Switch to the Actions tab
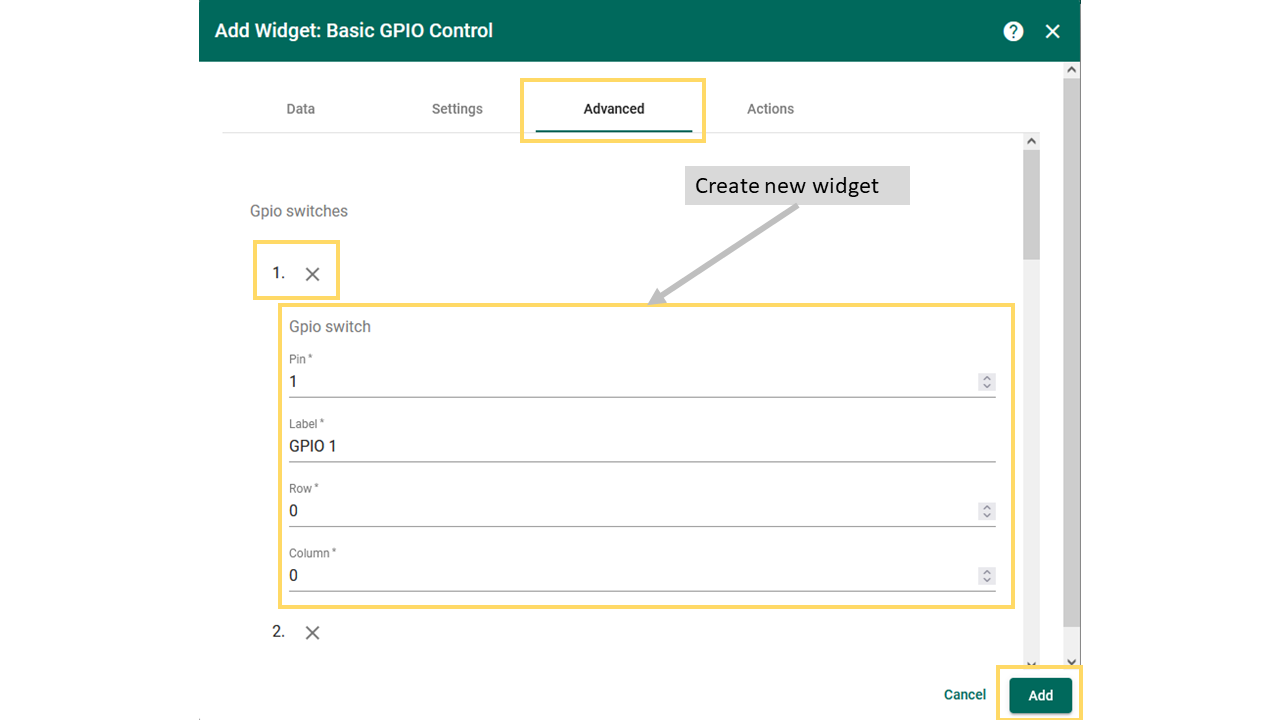 (770, 109)
